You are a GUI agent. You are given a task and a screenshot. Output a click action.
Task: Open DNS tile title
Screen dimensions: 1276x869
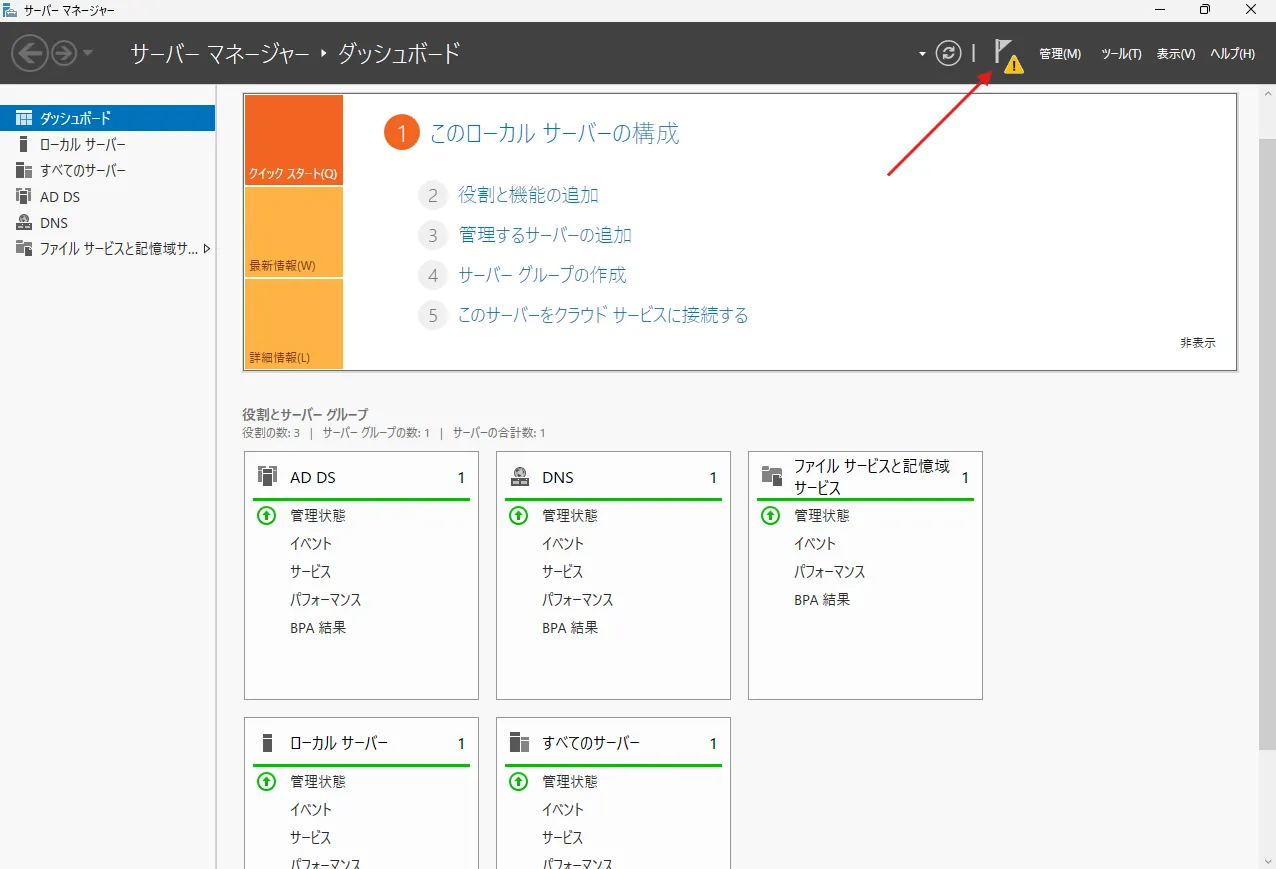558,477
